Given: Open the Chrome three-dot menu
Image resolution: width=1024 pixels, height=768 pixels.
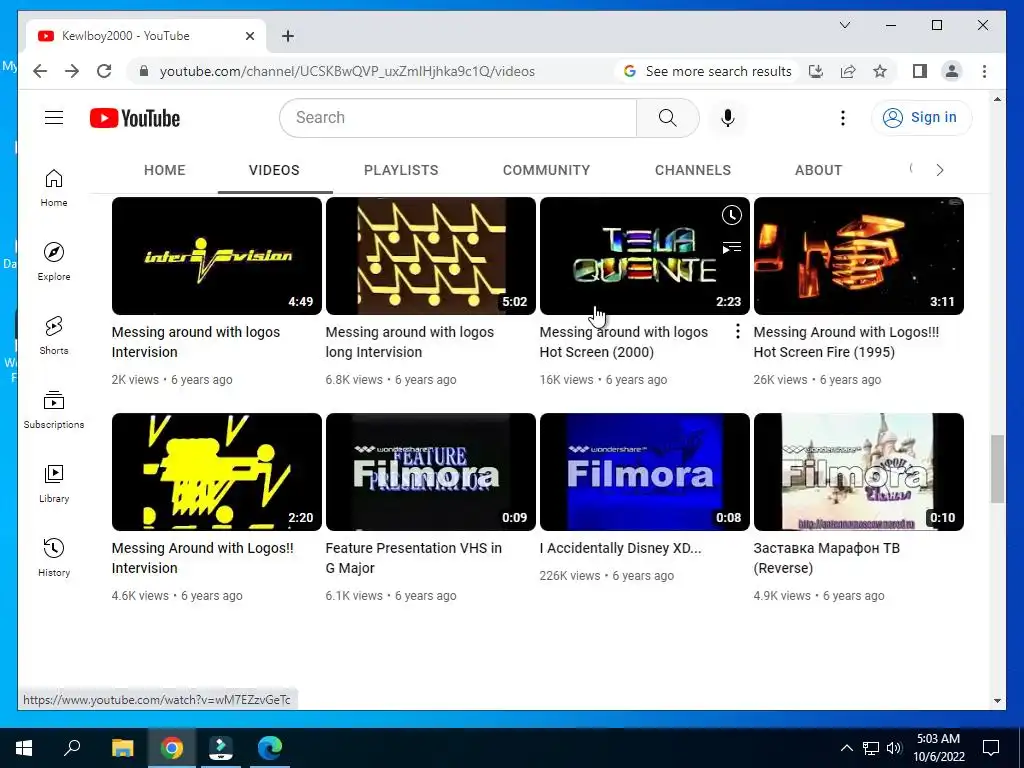Looking at the screenshot, I should [984, 71].
